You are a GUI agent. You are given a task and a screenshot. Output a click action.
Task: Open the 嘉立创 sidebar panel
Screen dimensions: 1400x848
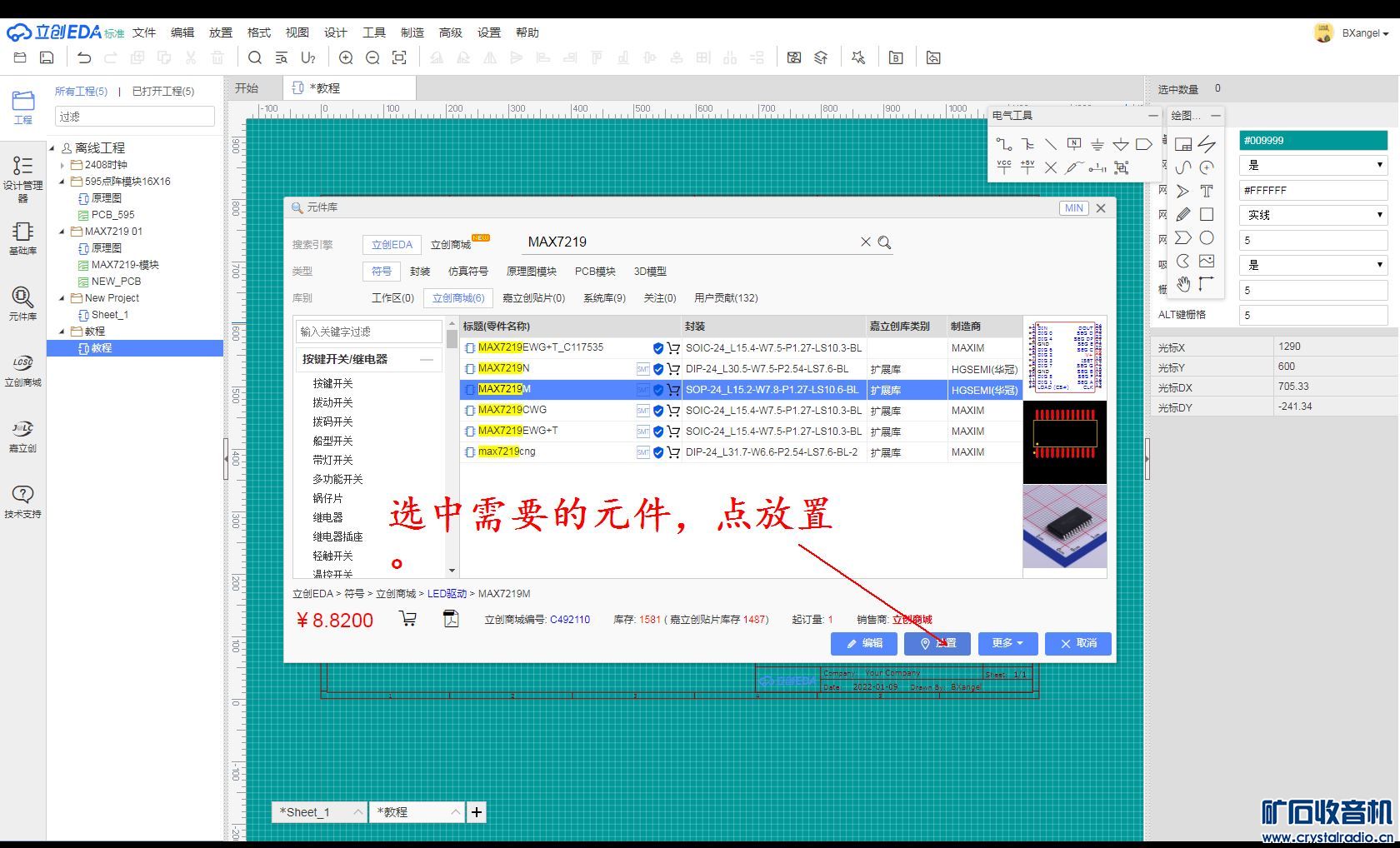coord(22,436)
